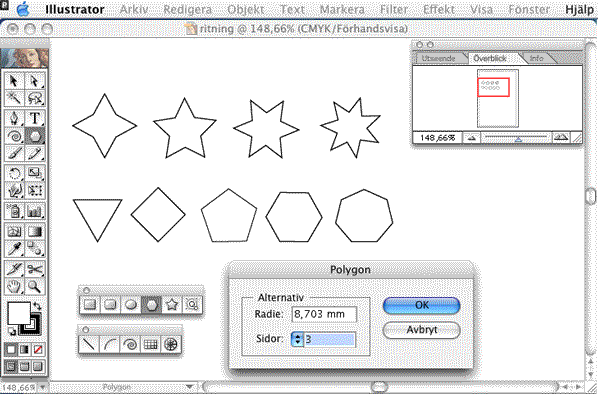598x395 pixels.
Task: Activate the Rotate tool
Action: [14, 173]
